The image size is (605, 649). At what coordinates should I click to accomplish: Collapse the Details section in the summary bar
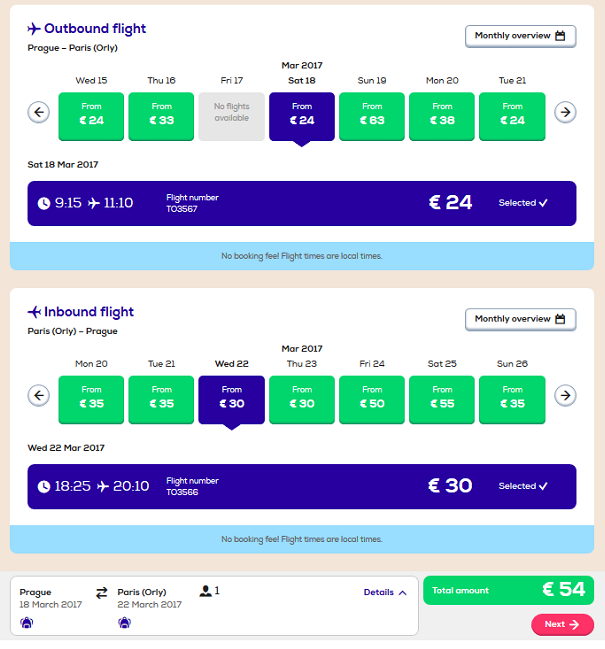pos(385,592)
